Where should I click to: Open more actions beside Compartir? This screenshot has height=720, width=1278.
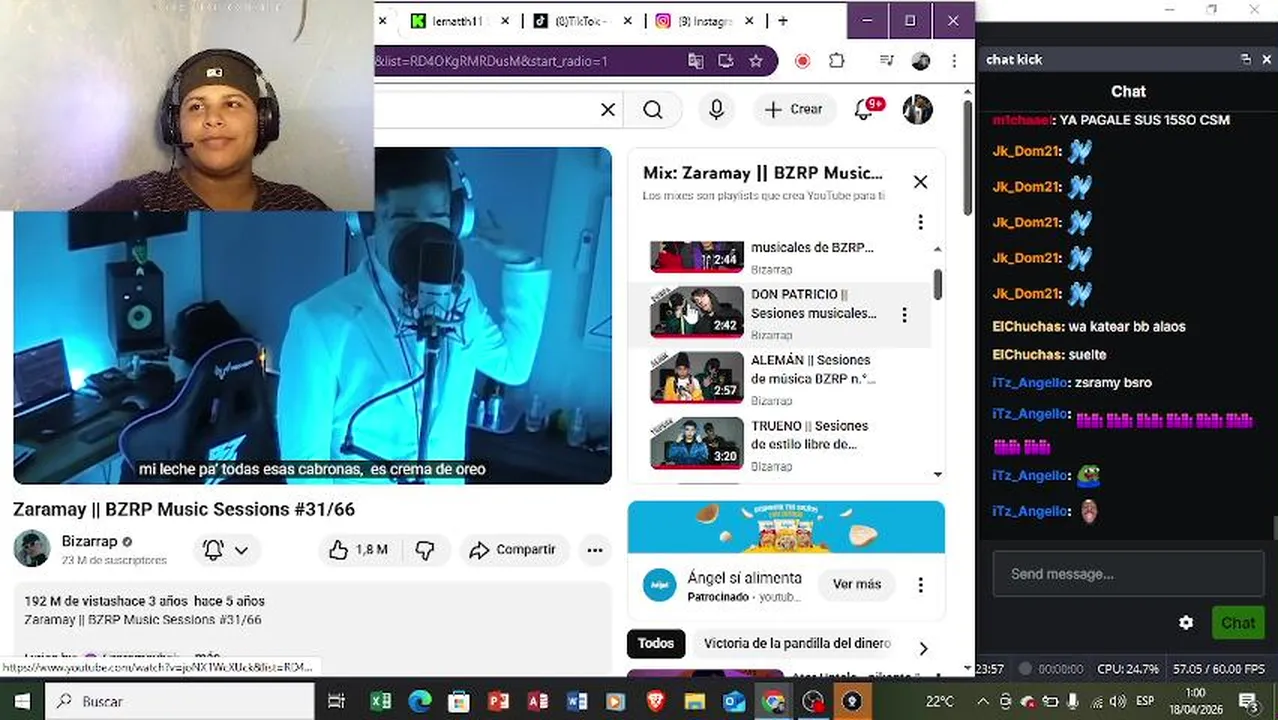click(x=595, y=549)
